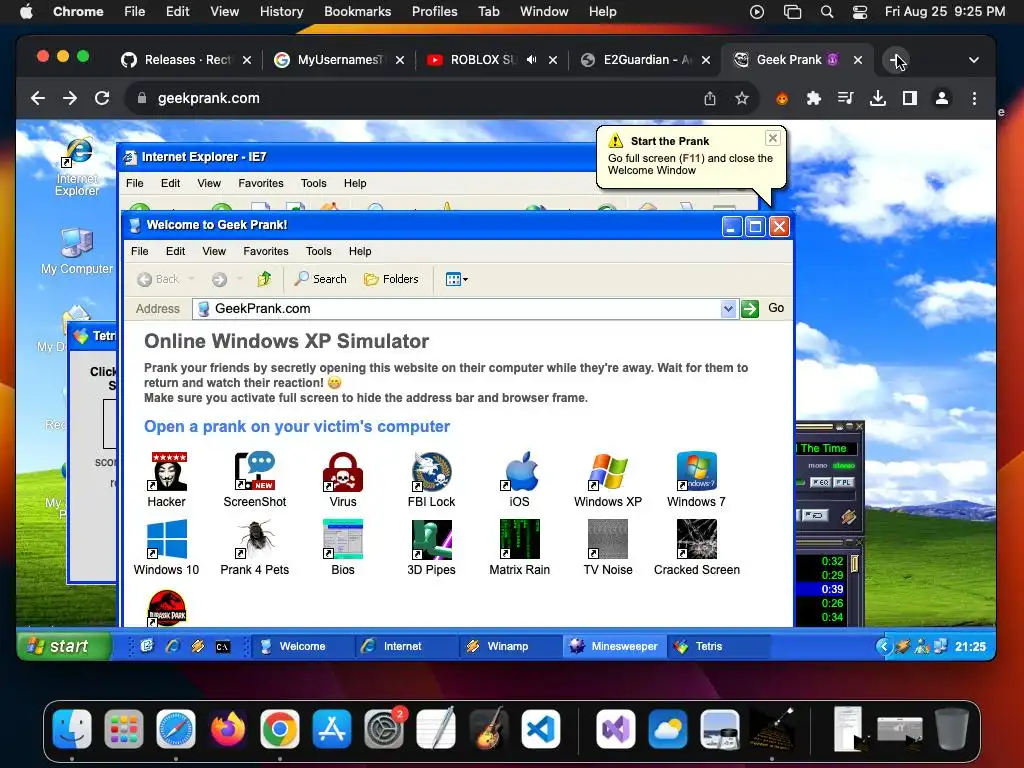Viewport: 1024px width, 768px height.
Task: Open the Folders toolbar button
Action: pos(391,280)
